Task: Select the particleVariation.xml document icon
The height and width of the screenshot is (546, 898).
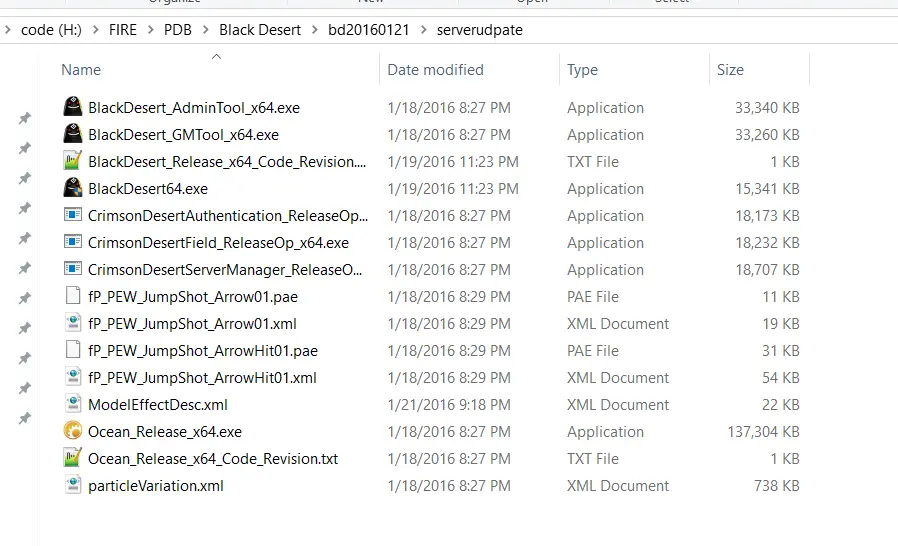Action: point(73,485)
